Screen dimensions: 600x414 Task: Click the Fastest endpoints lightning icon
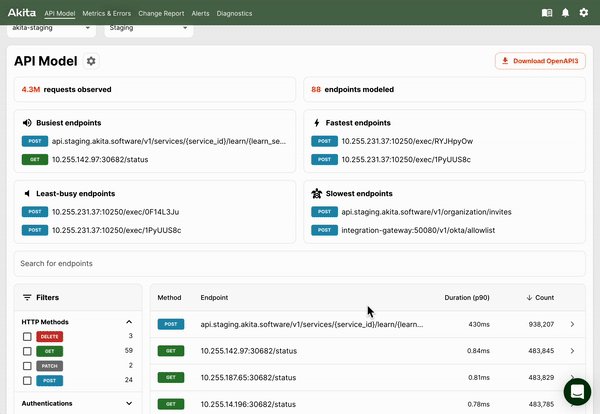coord(316,123)
